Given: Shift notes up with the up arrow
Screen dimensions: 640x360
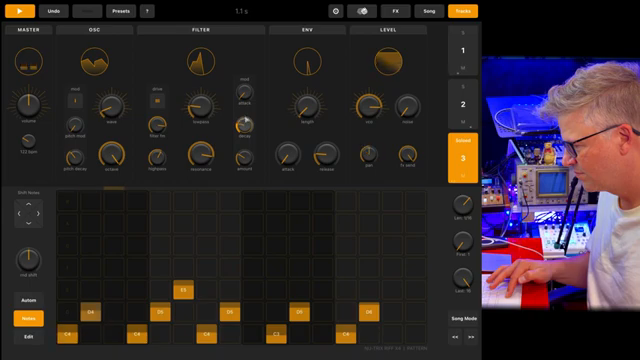Looking at the screenshot, I should pos(29,204).
